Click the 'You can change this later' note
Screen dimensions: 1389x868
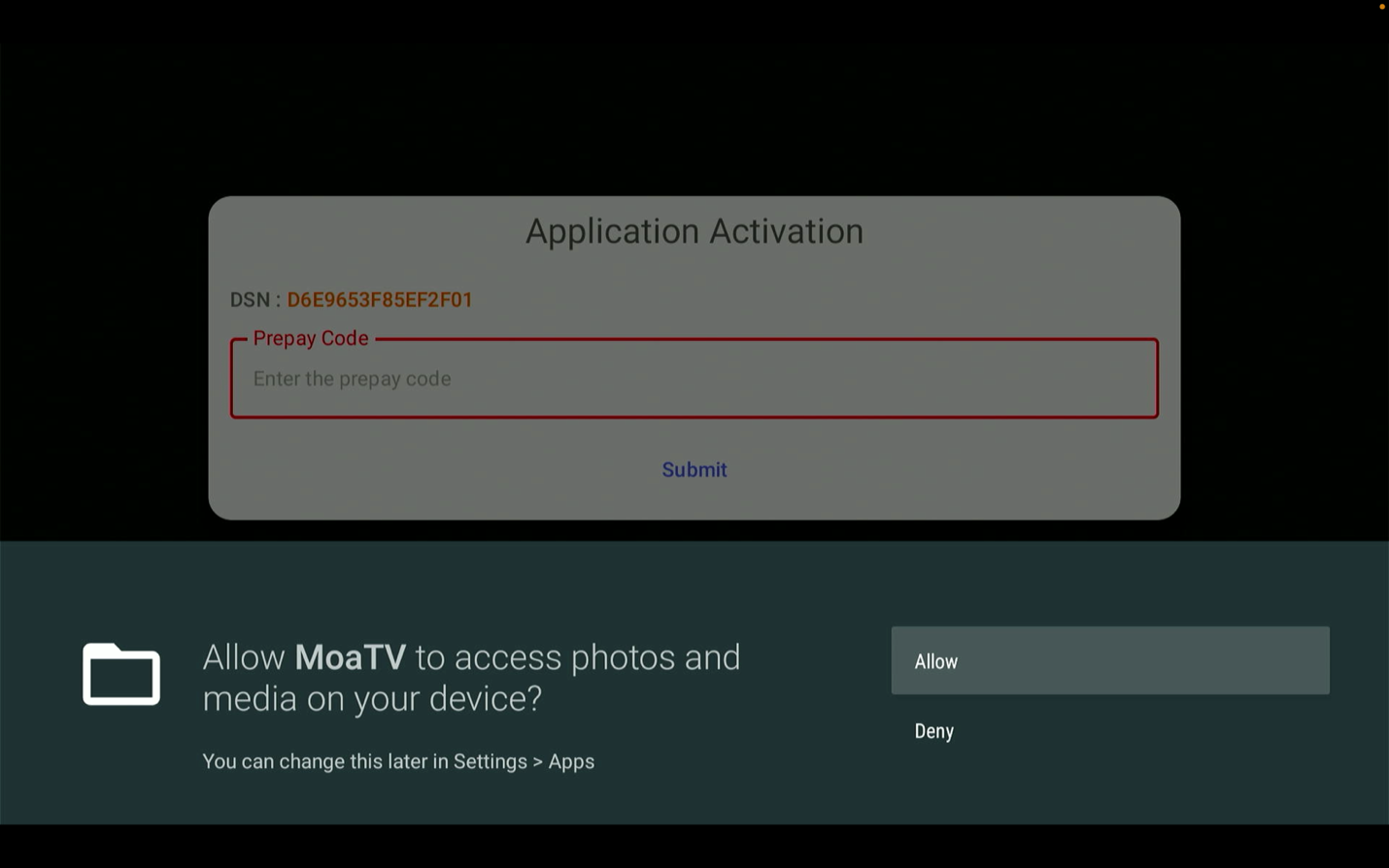398,761
